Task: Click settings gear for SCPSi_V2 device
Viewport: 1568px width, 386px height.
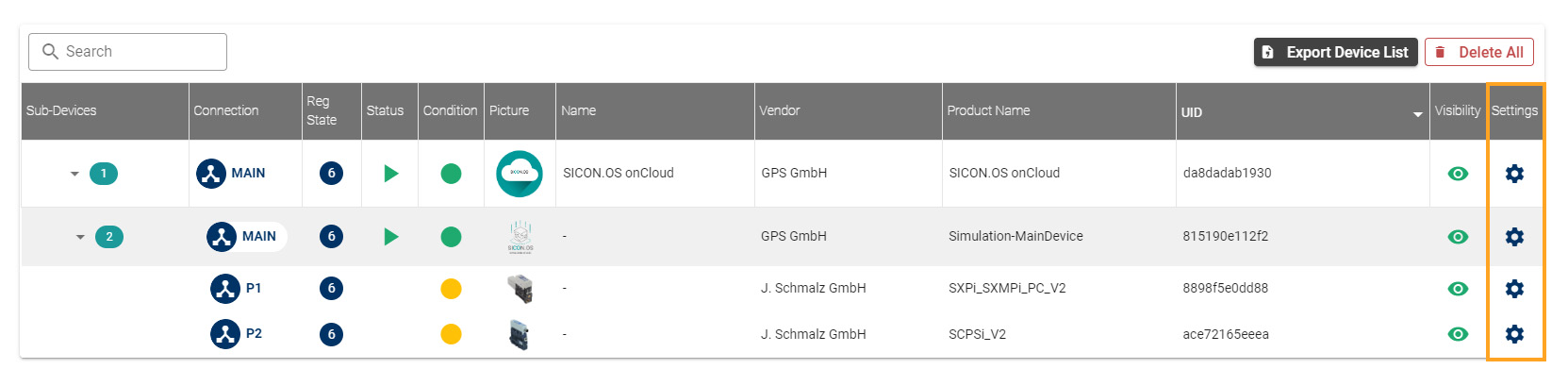Action: (x=1514, y=334)
